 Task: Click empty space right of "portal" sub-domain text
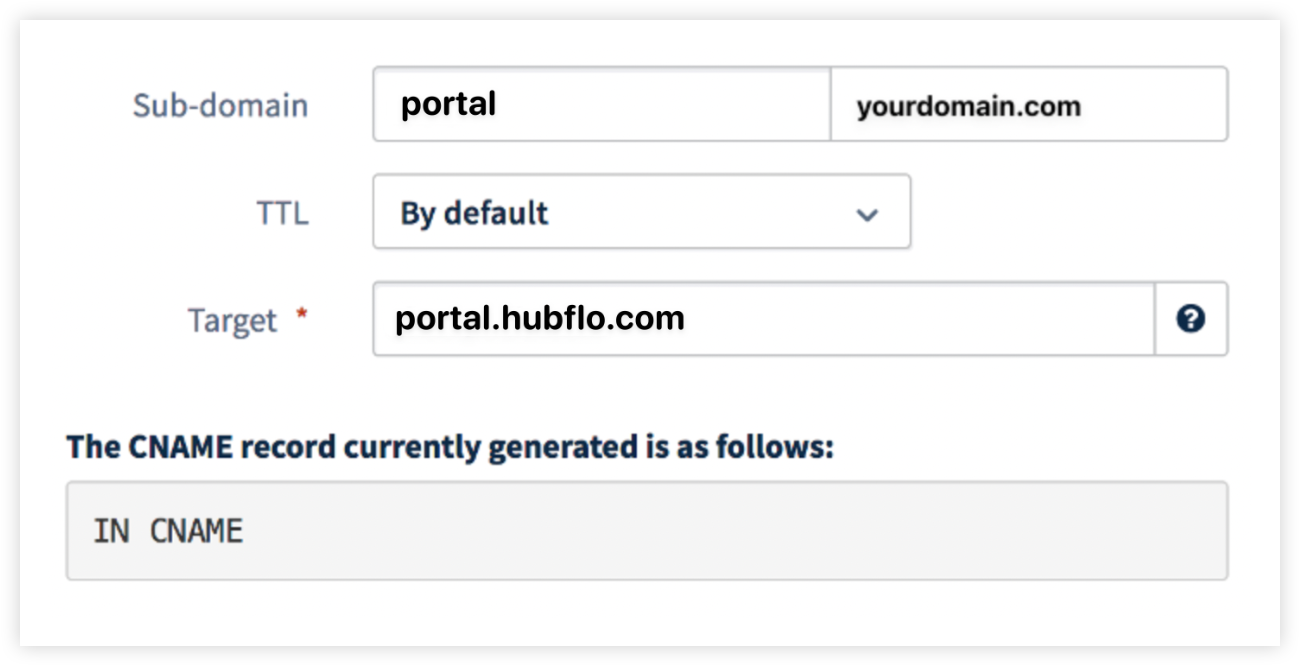(665, 104)
